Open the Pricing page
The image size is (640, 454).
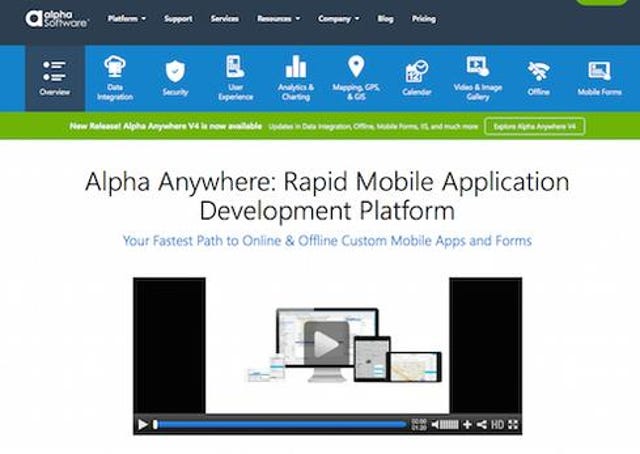424,19
